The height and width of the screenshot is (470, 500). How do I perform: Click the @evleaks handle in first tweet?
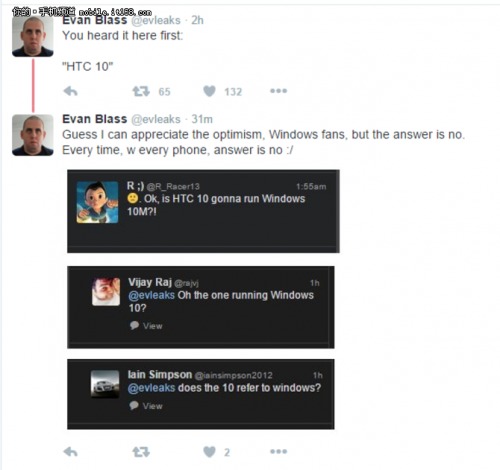coord(156,20)
